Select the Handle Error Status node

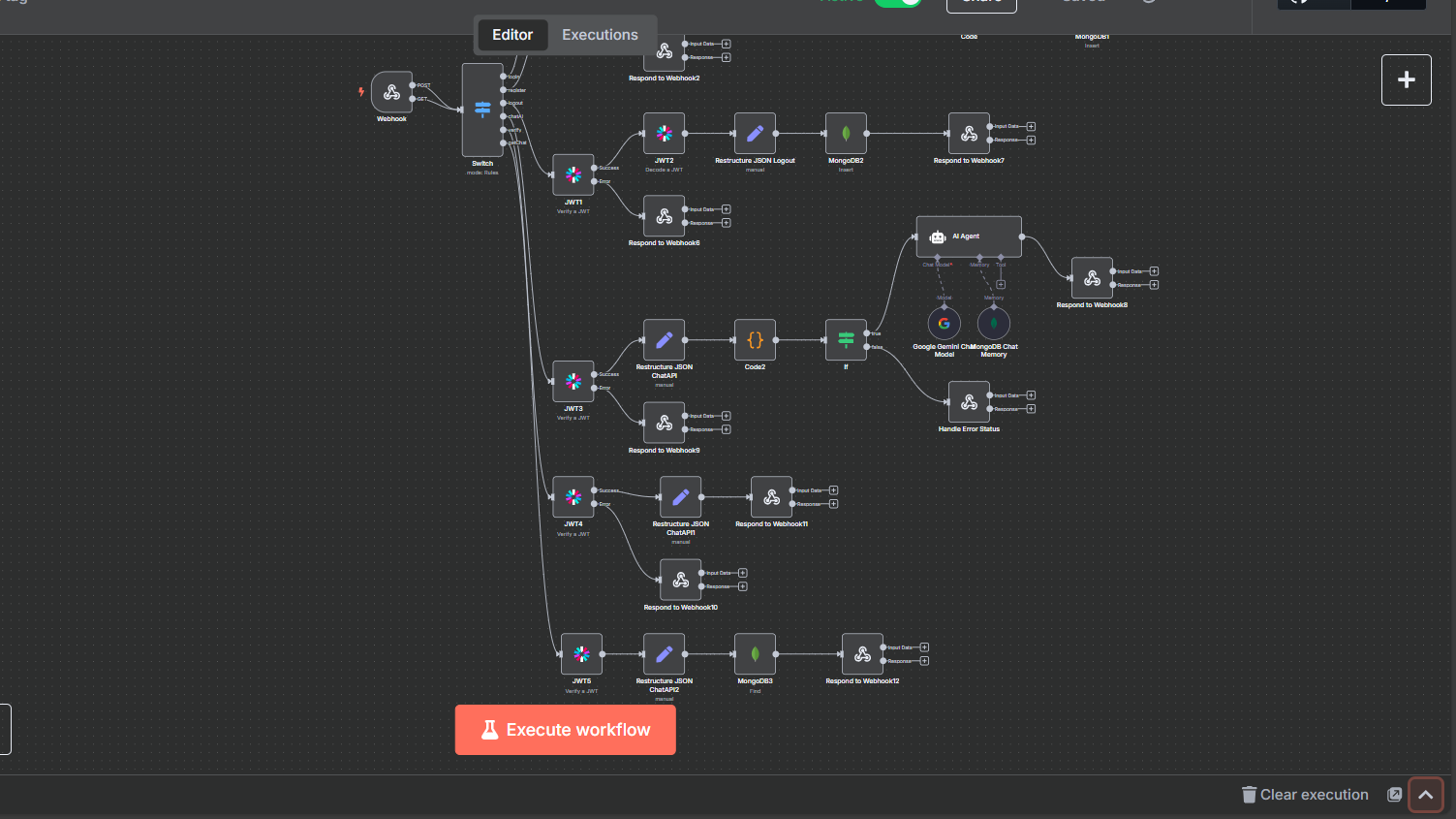click(969, 402)
